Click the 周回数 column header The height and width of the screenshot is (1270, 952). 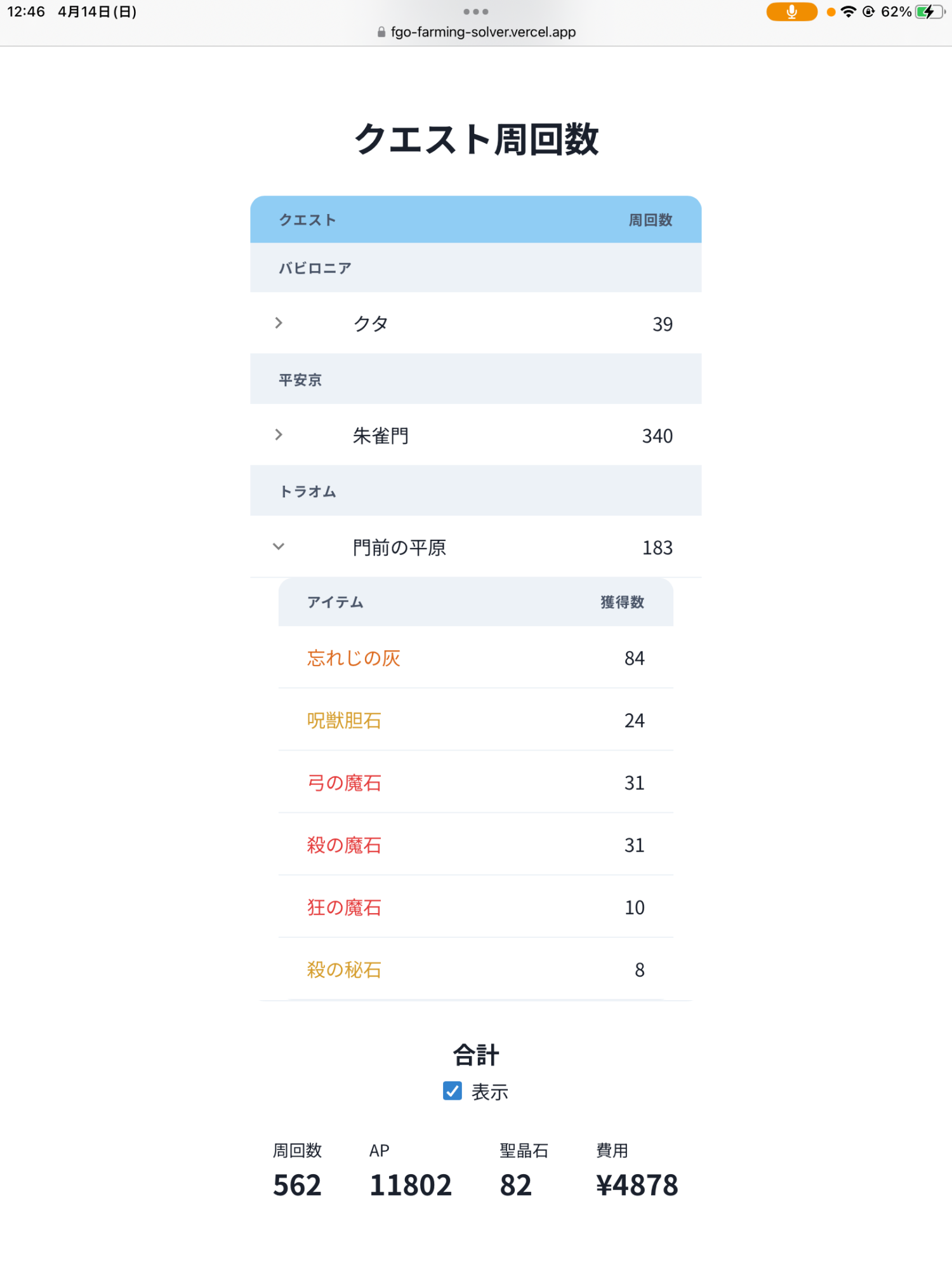(650, 220)
